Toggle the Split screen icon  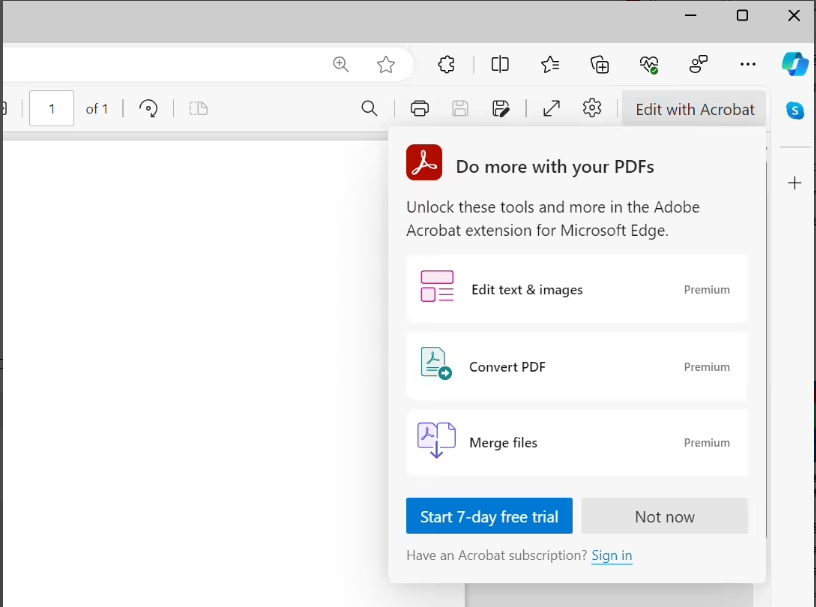point(500,65)
